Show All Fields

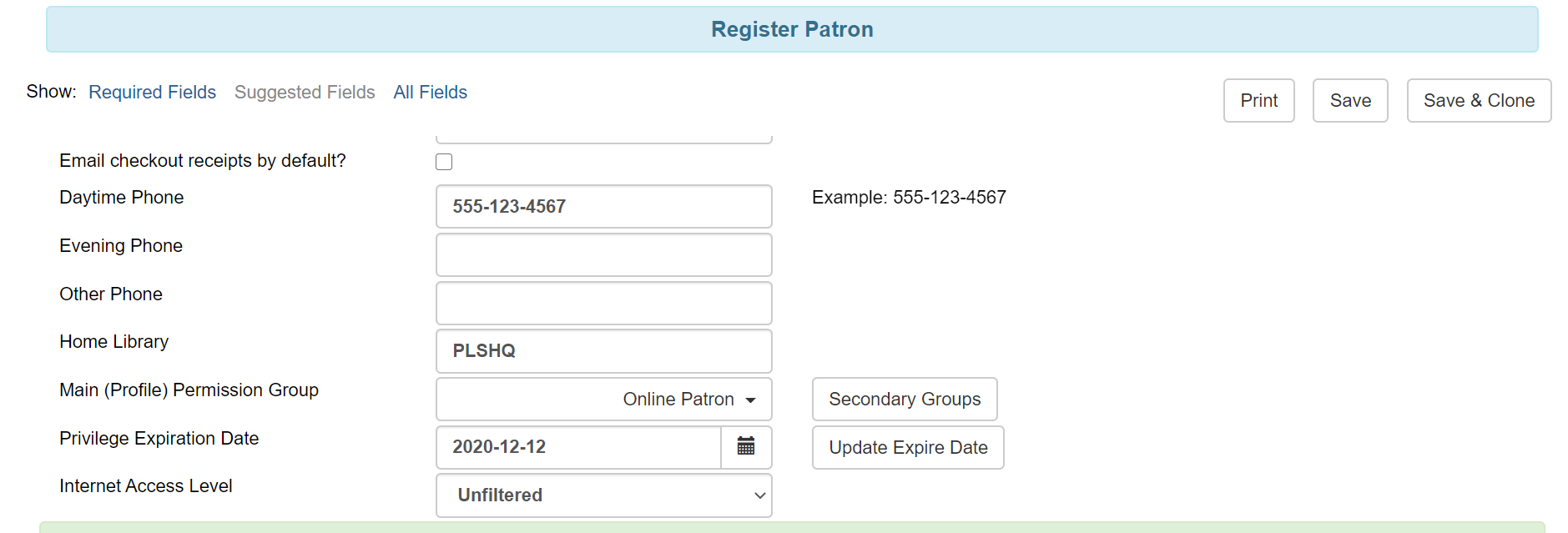click(431, 92)
